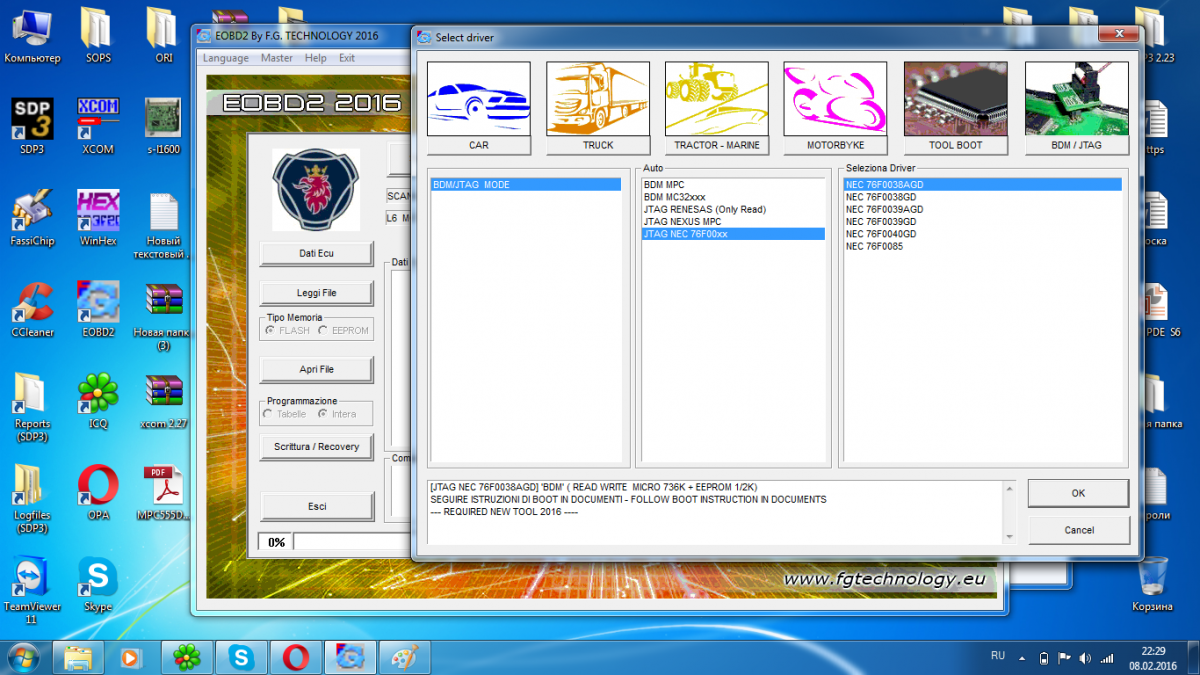Choose the TRACTOR - MARINE category
Viewport: 1200px width, 675px height.
tap(717, 108)
